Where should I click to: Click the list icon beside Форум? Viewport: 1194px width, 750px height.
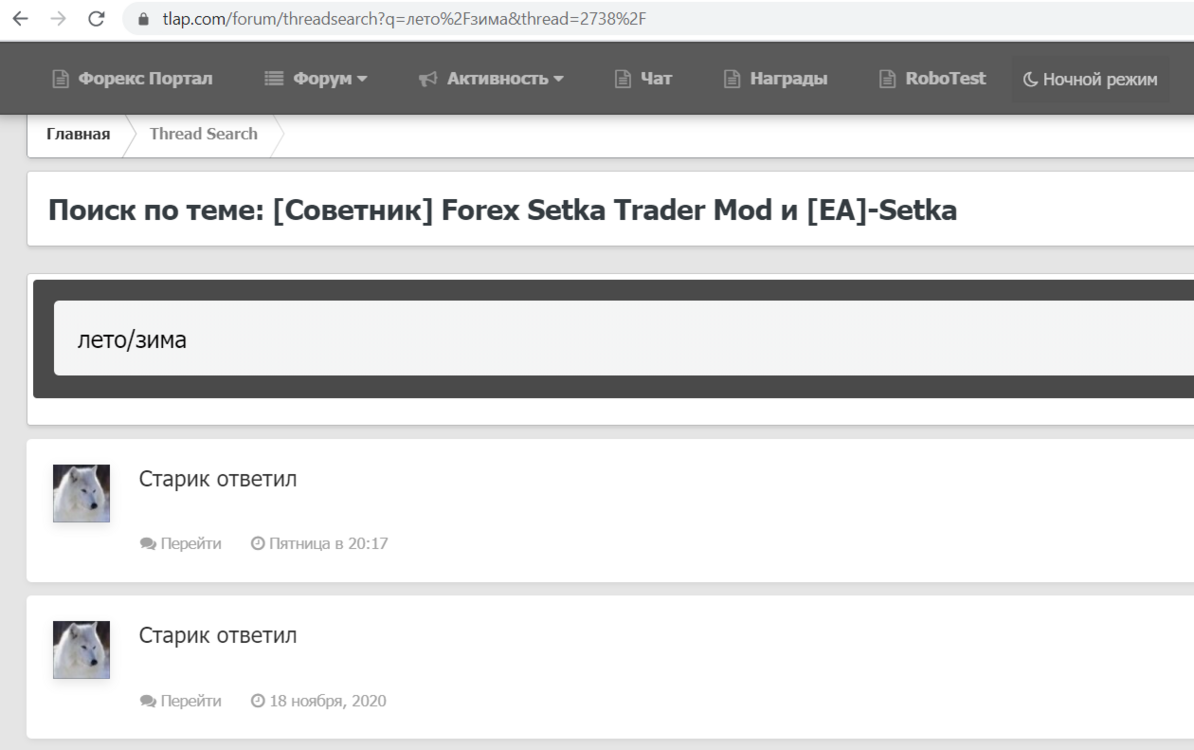(273, 78)
